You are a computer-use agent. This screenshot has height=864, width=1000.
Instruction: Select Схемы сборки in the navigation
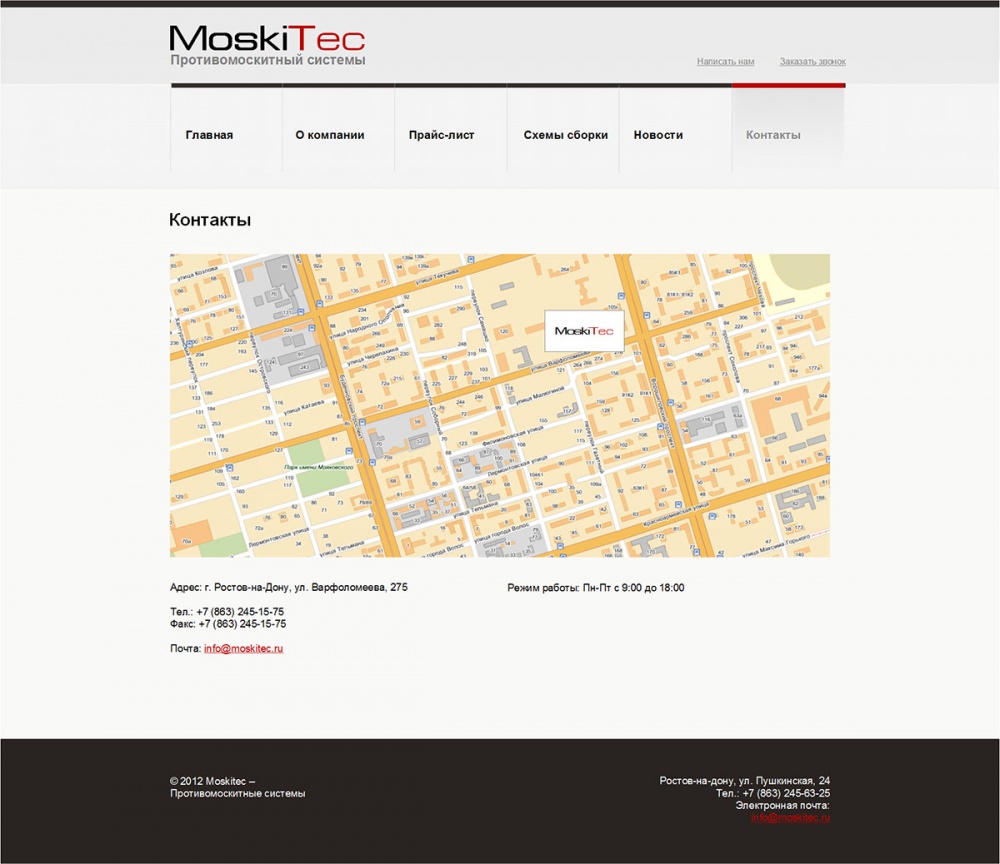pos(565,135)
